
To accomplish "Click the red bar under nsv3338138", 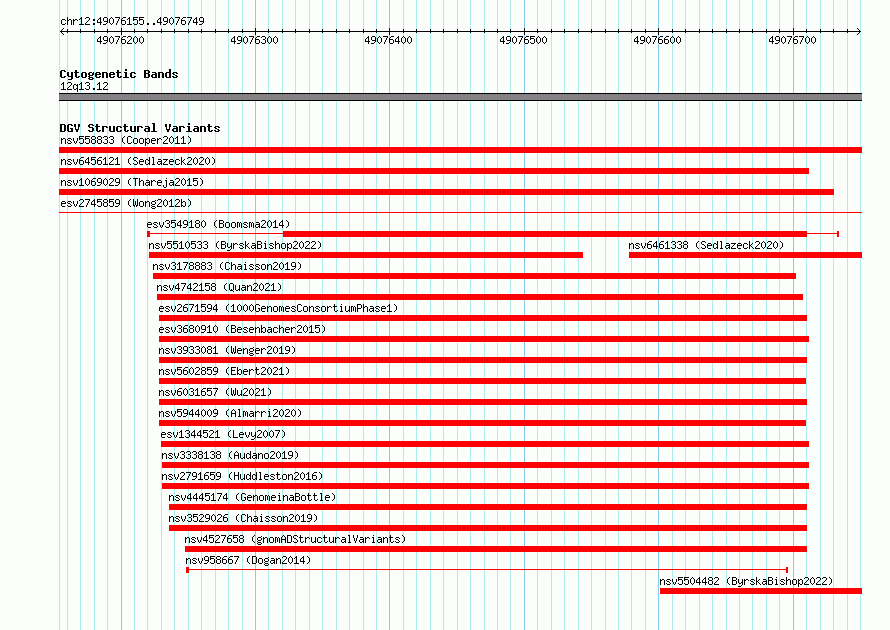I will pos(485,465).
